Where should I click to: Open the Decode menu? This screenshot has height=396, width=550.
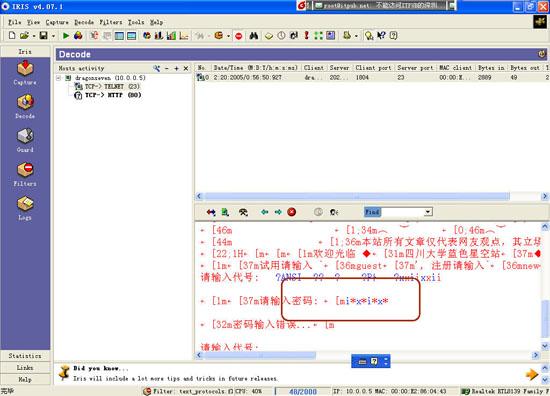84,22
